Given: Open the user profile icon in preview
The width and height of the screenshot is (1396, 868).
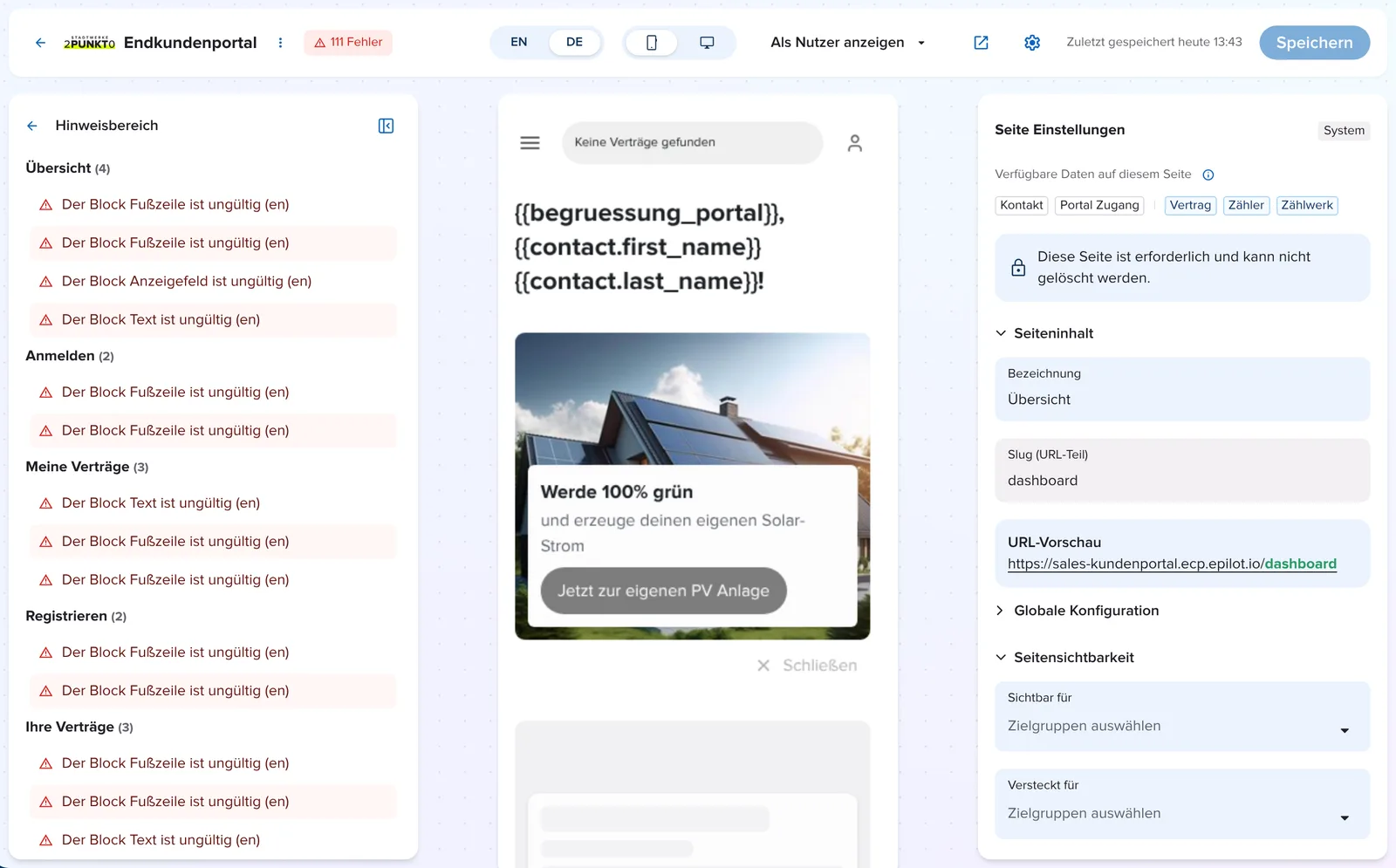Looking at the screenshot, I should pos(855,143).
